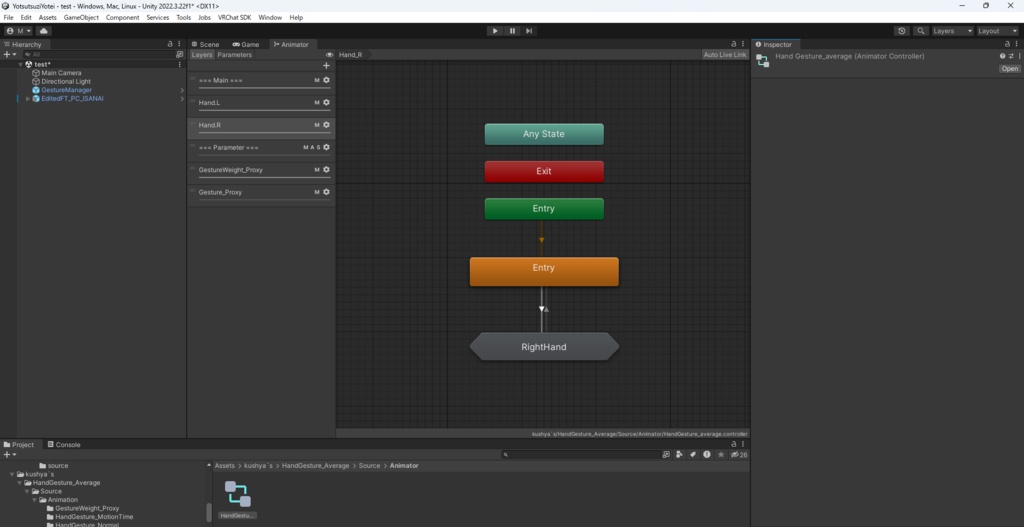Open the Layout dropdown
The height and width of the screenshot is (527, 1024).
[x=997, y=31]
